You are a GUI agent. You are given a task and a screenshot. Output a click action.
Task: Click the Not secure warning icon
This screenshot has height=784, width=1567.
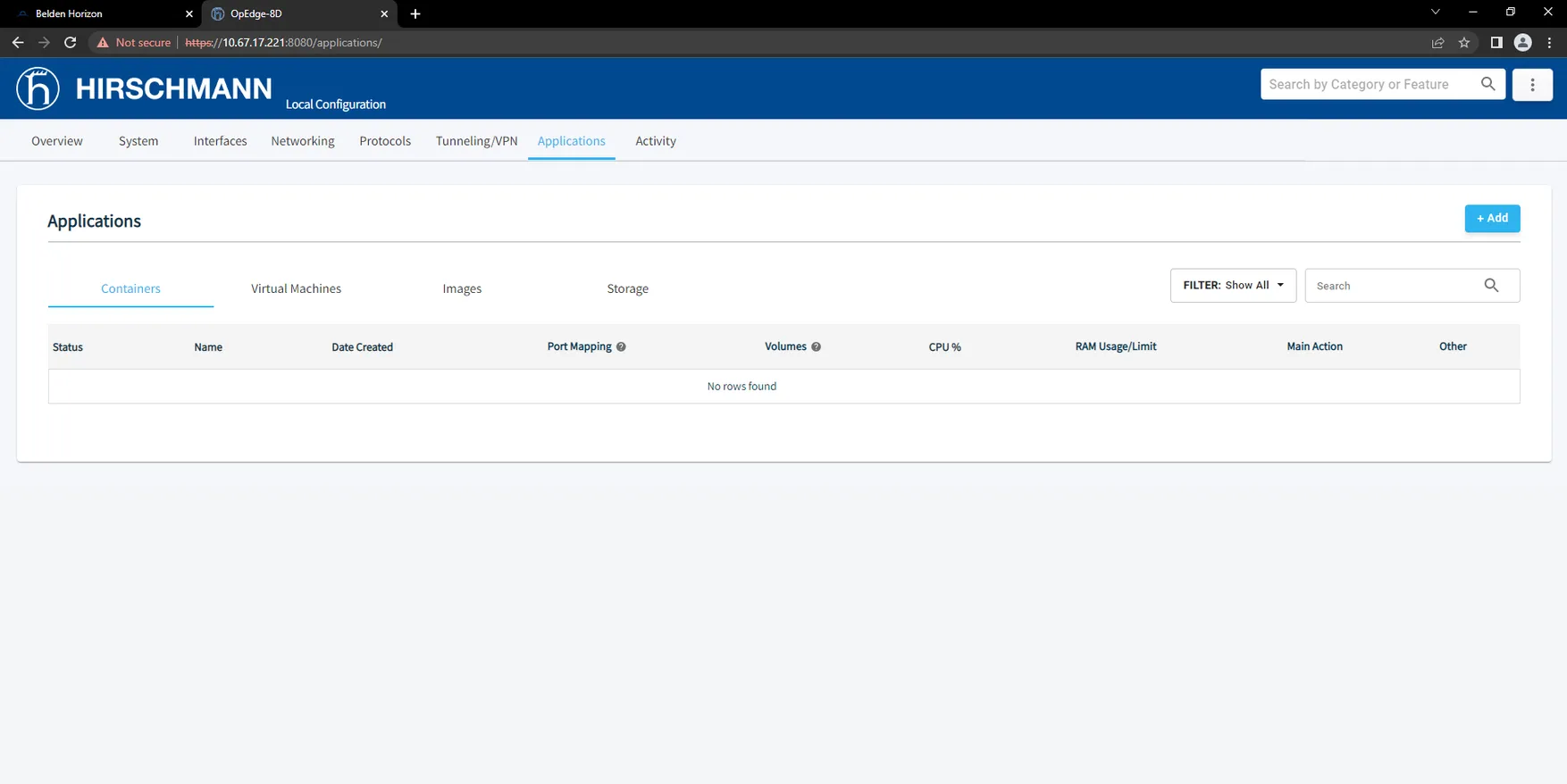click(103, 42)
